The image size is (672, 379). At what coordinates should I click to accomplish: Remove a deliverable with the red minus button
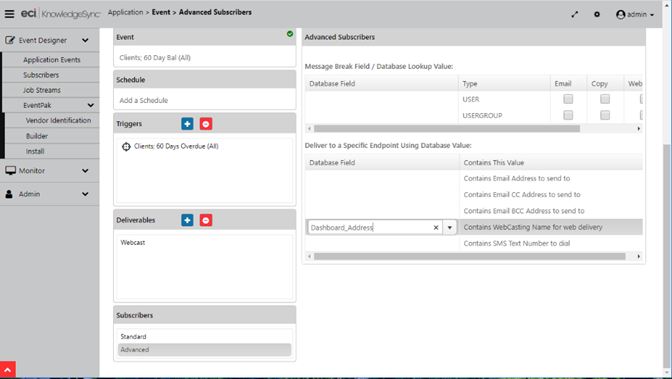tap(206, 220)
